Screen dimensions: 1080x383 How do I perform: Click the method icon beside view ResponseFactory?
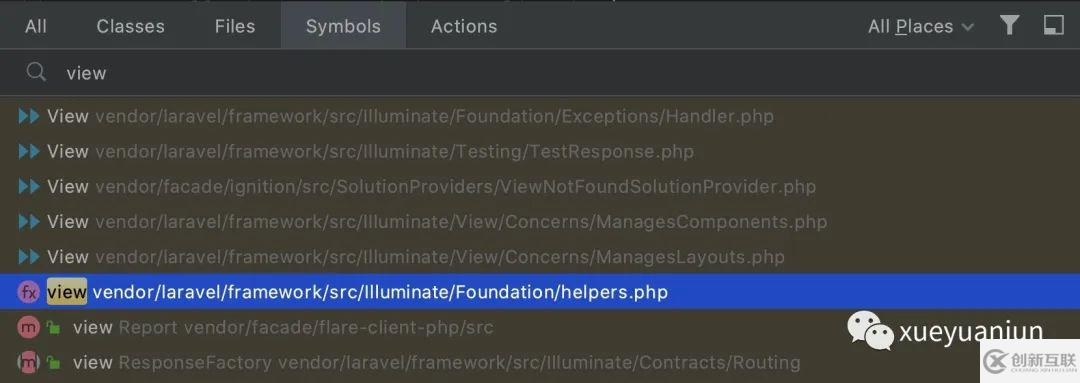point(28,362)
